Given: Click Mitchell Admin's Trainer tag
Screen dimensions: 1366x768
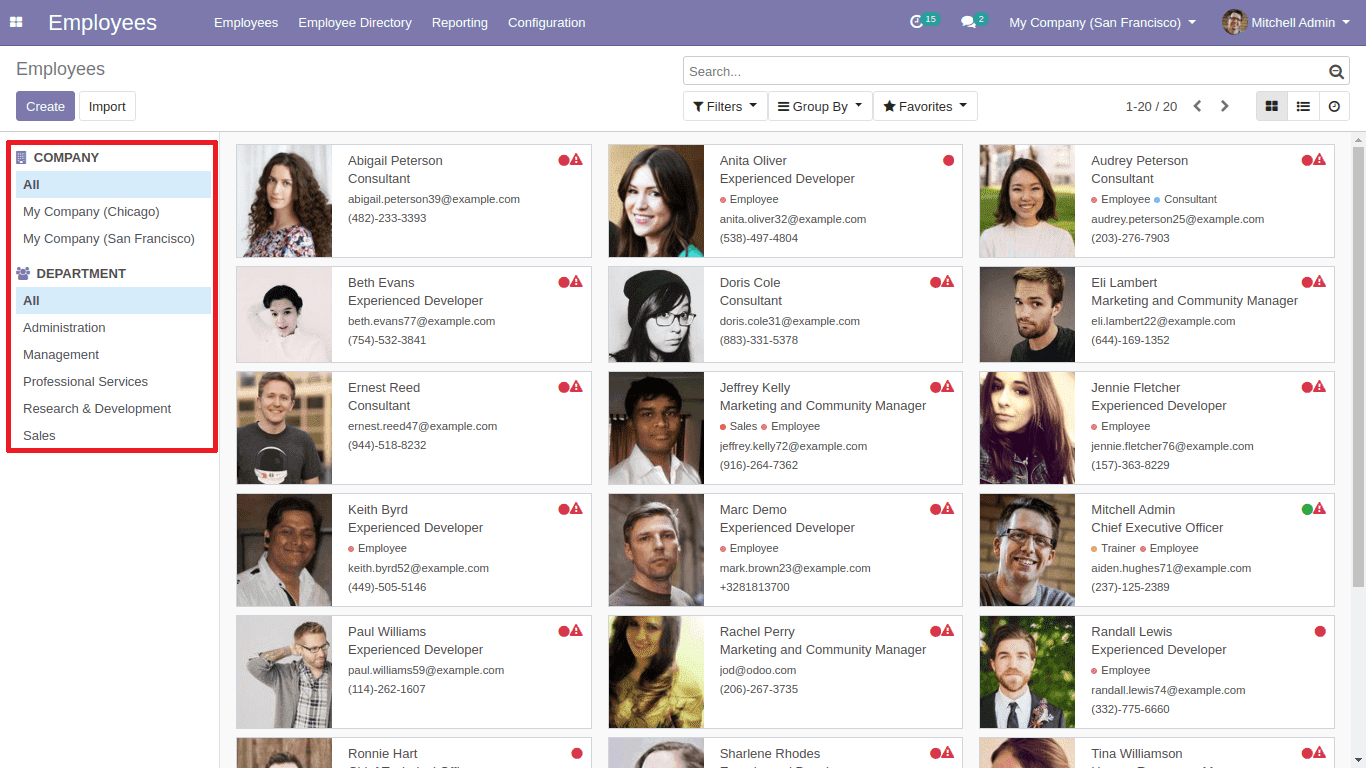Looking at the screenshot, I should tap(1113, 548).
